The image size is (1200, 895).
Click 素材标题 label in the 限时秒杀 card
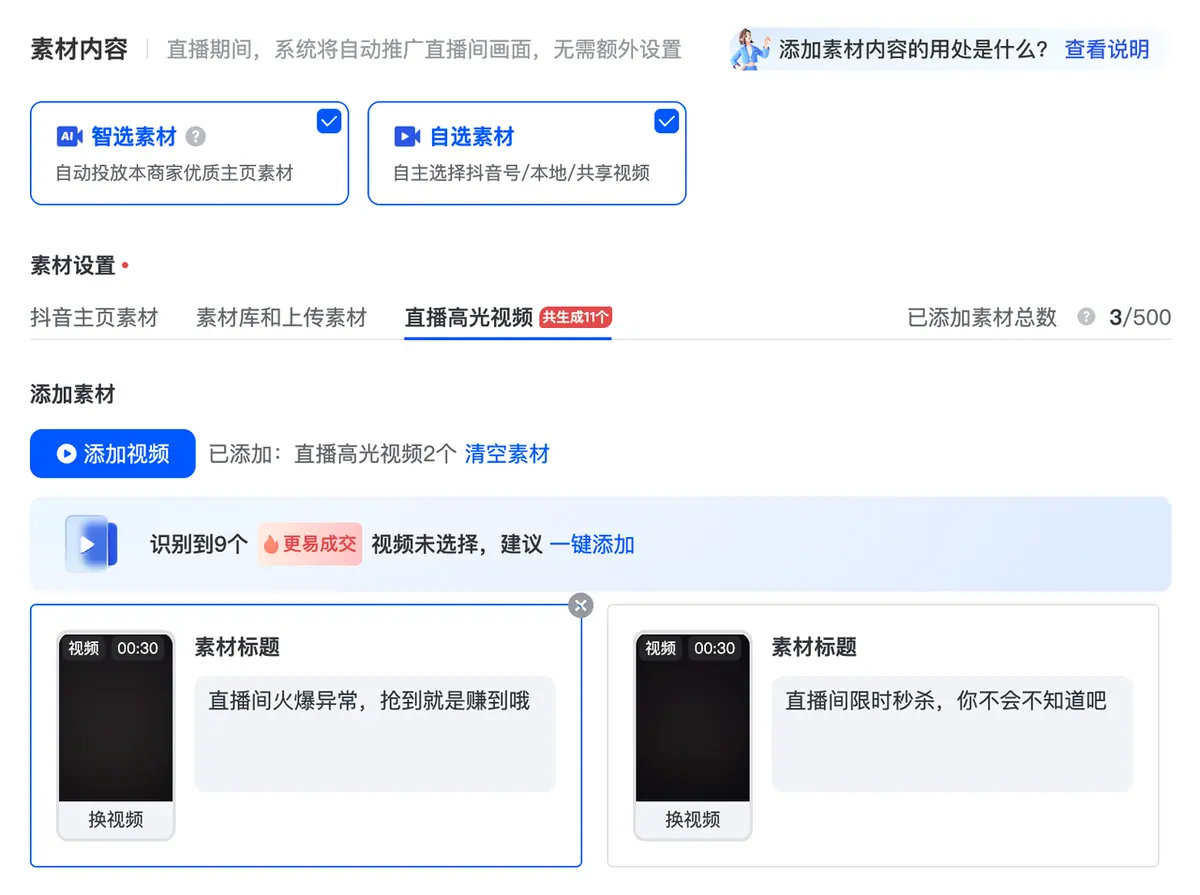tap(814, 647)
